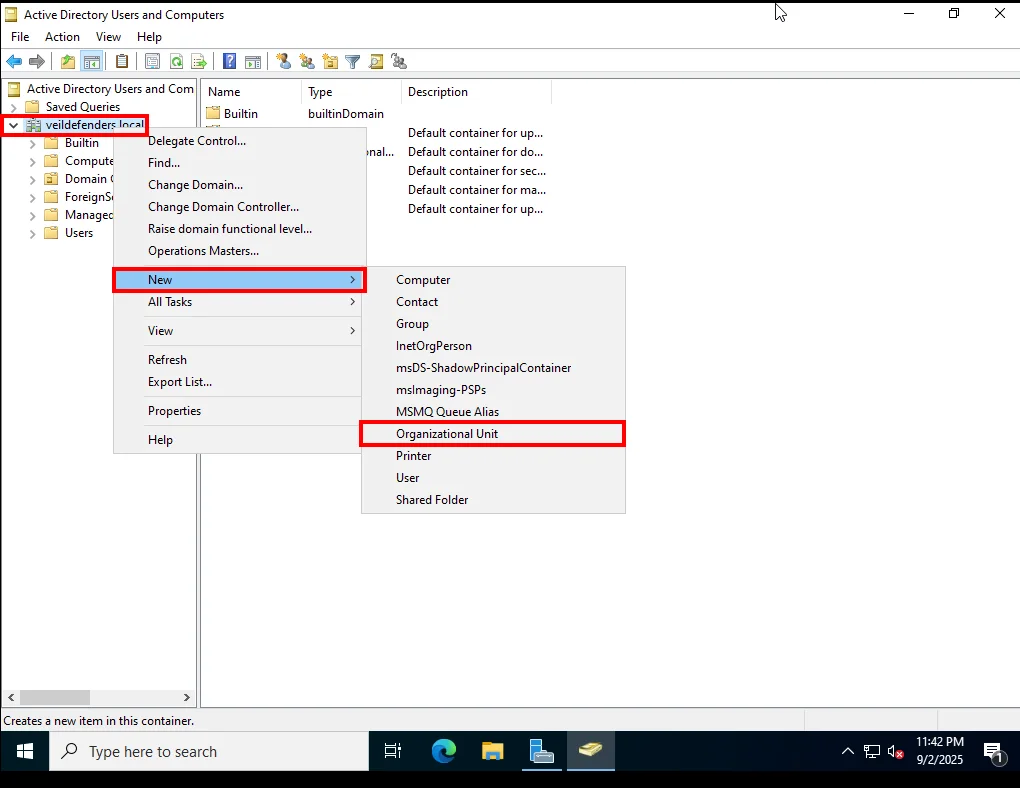Click the Filter funnel toolbar icon
The image size is (1020, 788).
tap(353, 62)
